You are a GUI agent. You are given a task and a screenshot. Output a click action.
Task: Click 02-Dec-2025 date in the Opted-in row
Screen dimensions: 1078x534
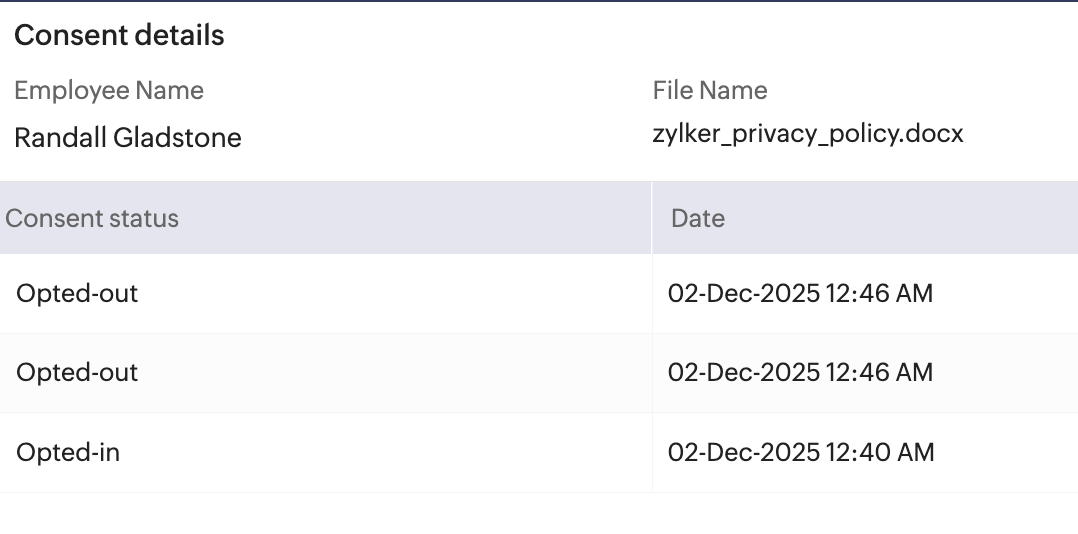coord(744,452)
